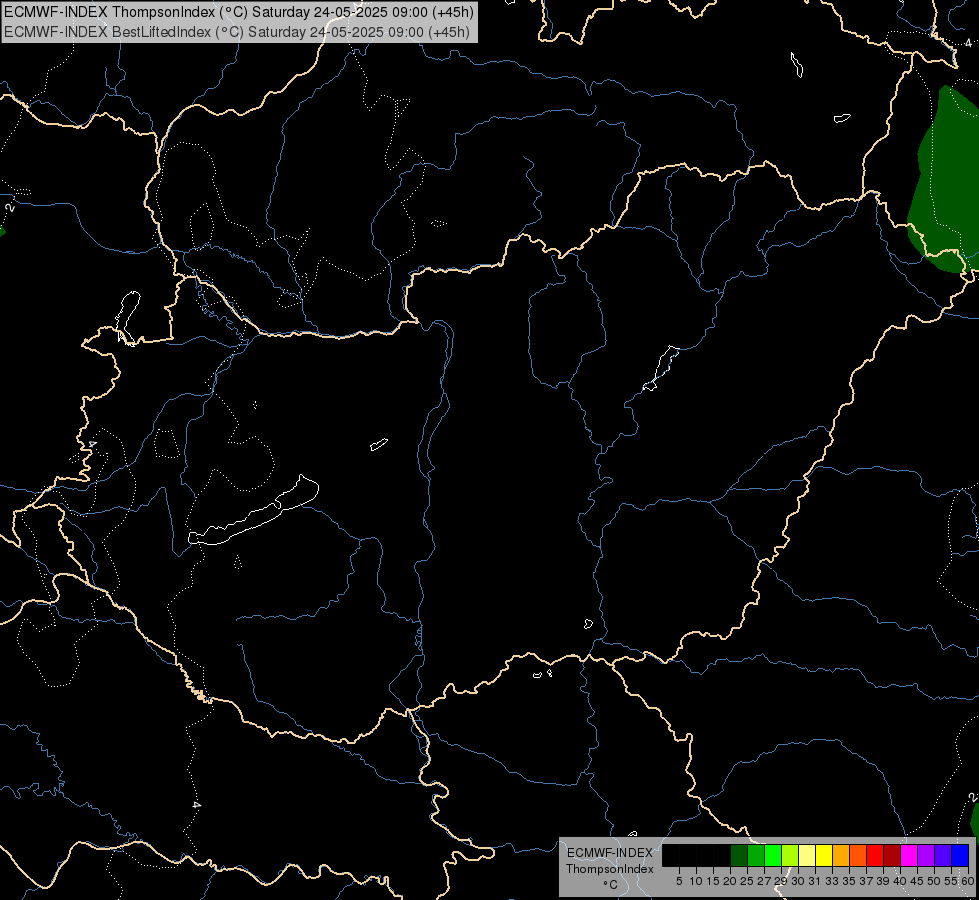Click the legend tick value '40'
The image size is (979, 900).
tap(900, 881)
